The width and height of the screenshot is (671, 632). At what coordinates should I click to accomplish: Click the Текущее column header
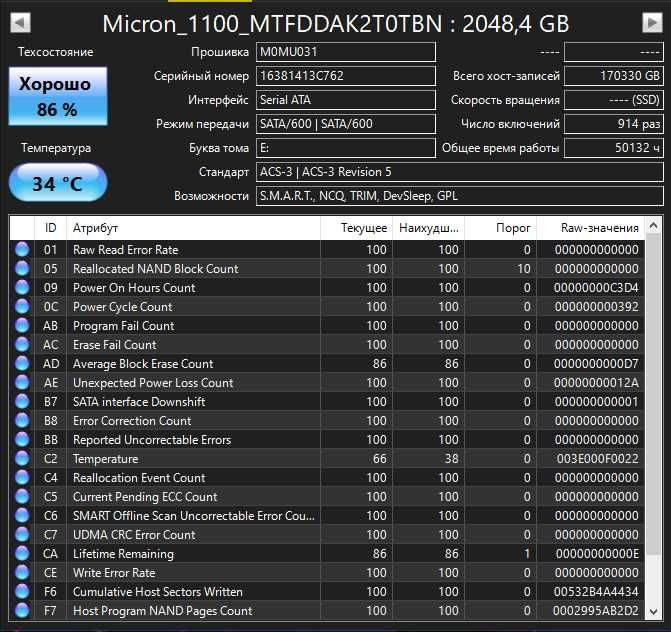(356, 228)
